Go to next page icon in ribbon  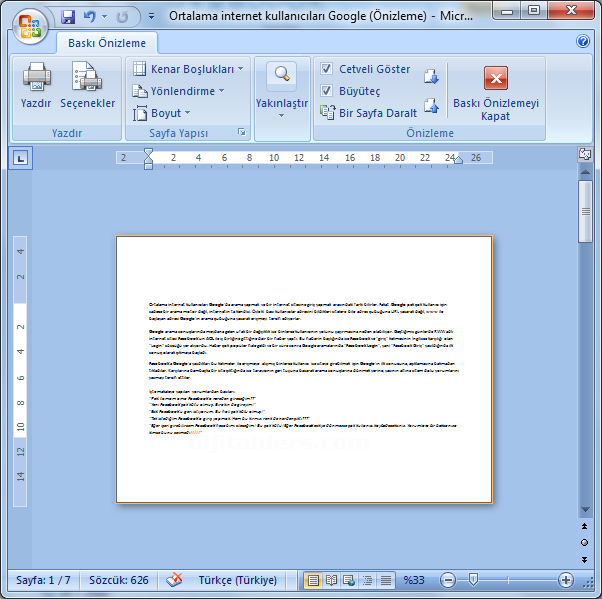[x=431, y=76]
